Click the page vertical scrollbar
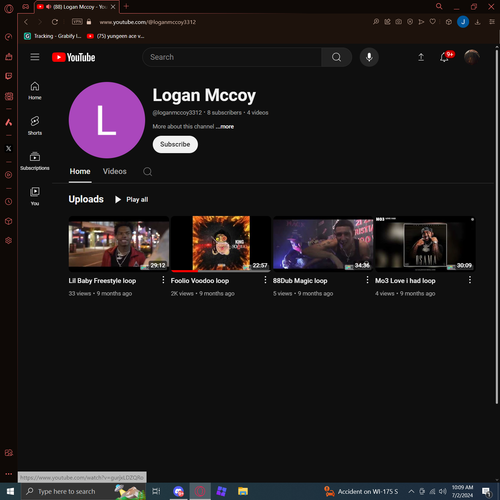500x500 pixels. coord(497,227)
